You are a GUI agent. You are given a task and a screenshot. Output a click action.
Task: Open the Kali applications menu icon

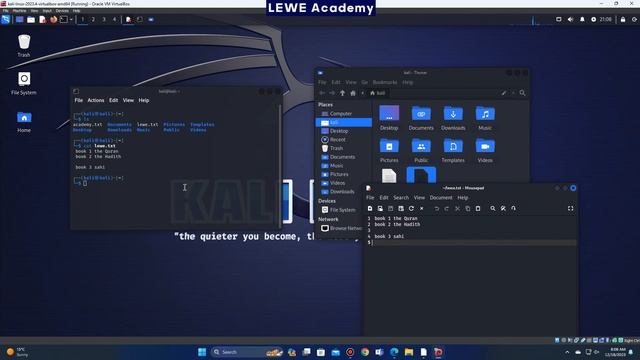[5, 19]
